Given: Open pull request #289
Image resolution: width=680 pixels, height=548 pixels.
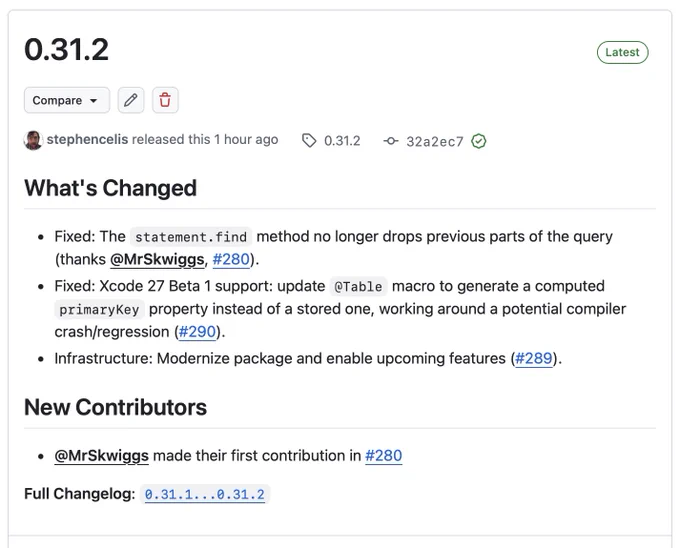Looking at the screenshot, I should [533, 359].
